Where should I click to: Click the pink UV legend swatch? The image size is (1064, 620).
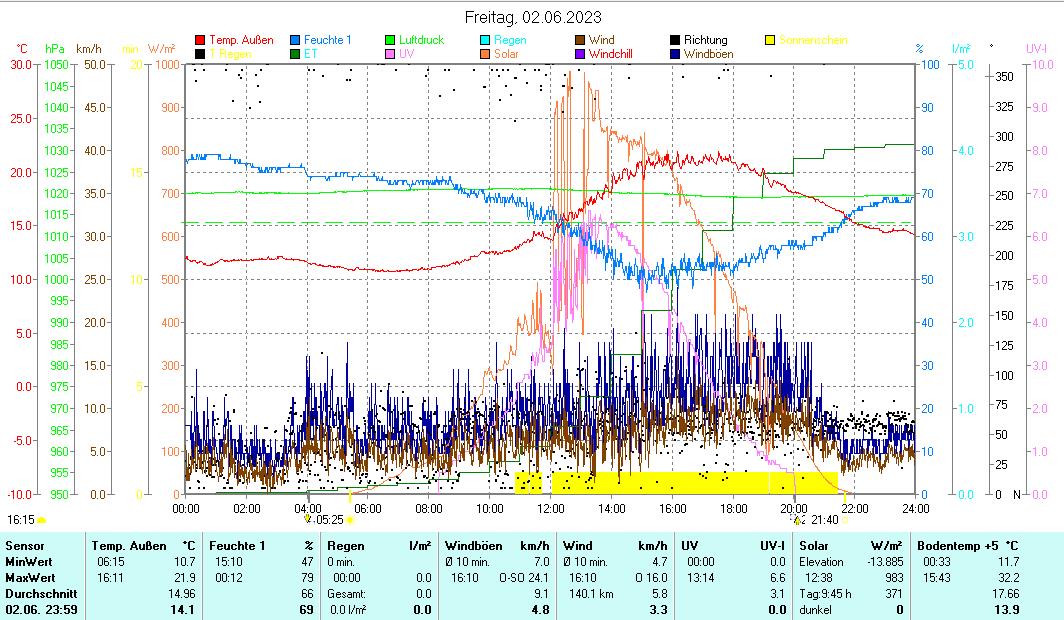coord(390,54)
